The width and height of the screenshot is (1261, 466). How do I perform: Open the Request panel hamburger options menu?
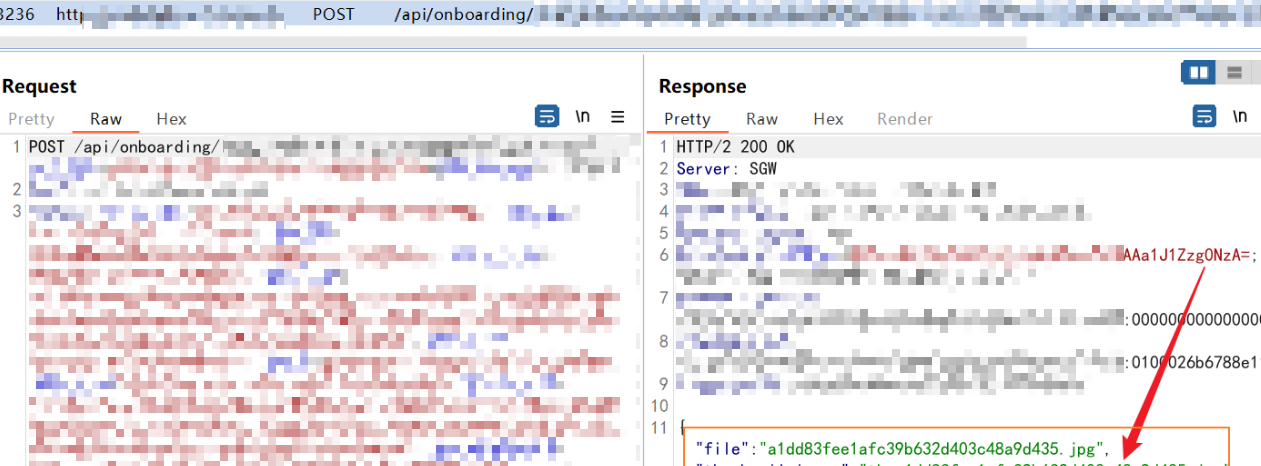[x=618, y=117]
